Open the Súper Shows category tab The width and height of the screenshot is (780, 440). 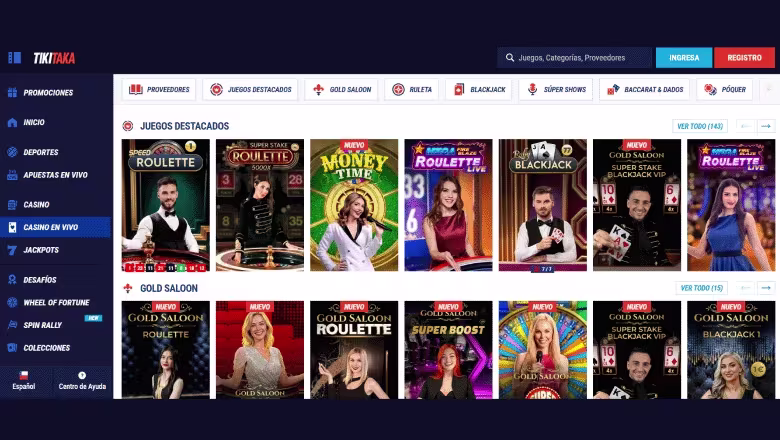(556, 89)
